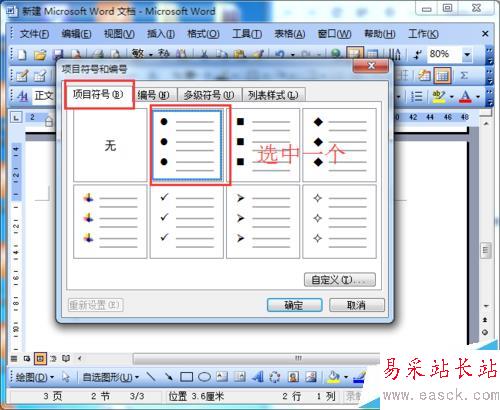Insert clip art
Screen dimensions: 500x410
pos(293,377)
